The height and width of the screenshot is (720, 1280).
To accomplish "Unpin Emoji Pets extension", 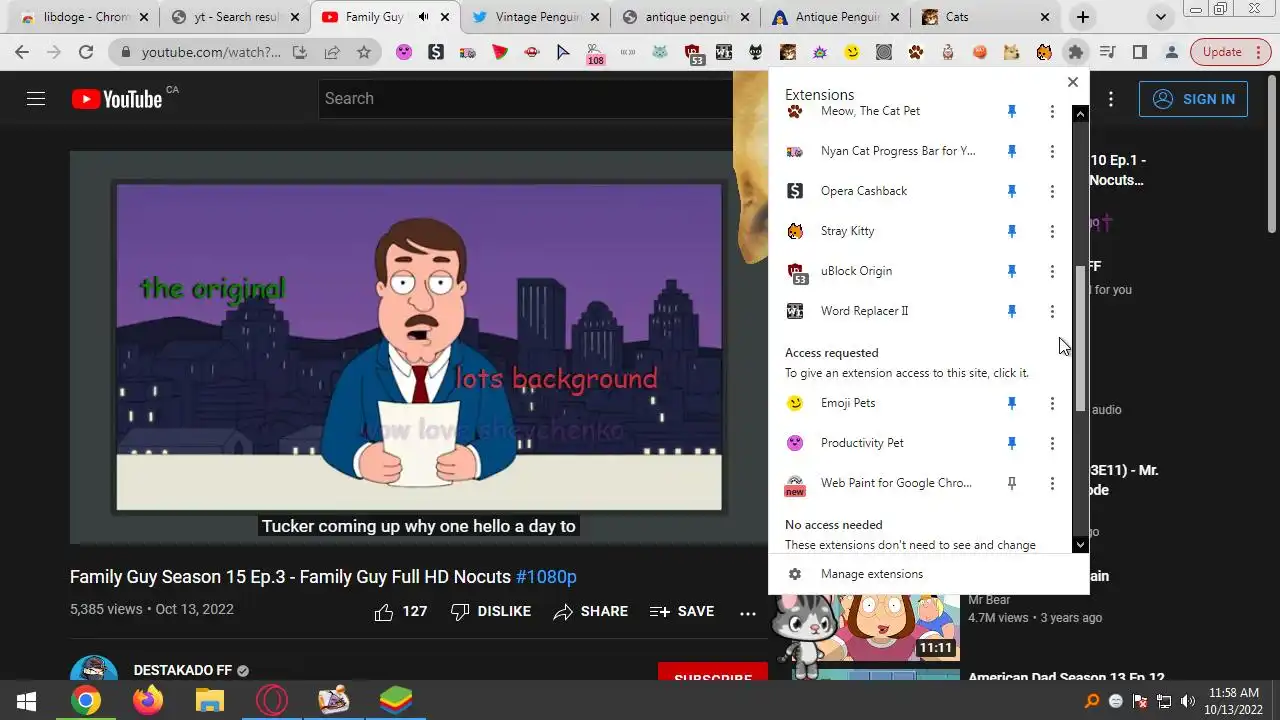I will (1012, 403).
